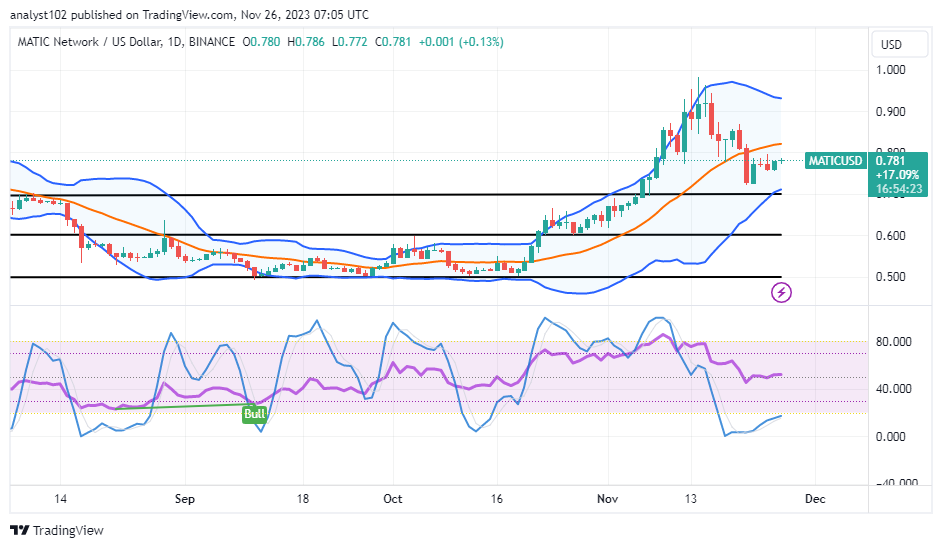Click the TradingView logo at bottom
This screenshot has height=548, width=942.
pos(57,531)
